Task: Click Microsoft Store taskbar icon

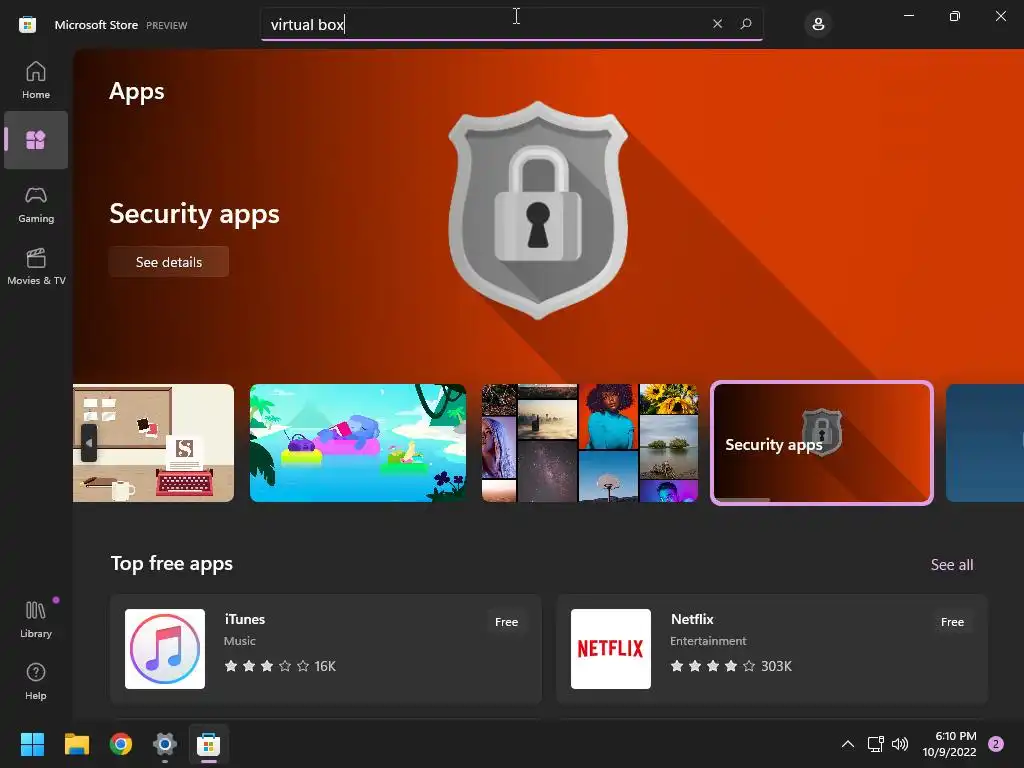Action: (209, 744)
